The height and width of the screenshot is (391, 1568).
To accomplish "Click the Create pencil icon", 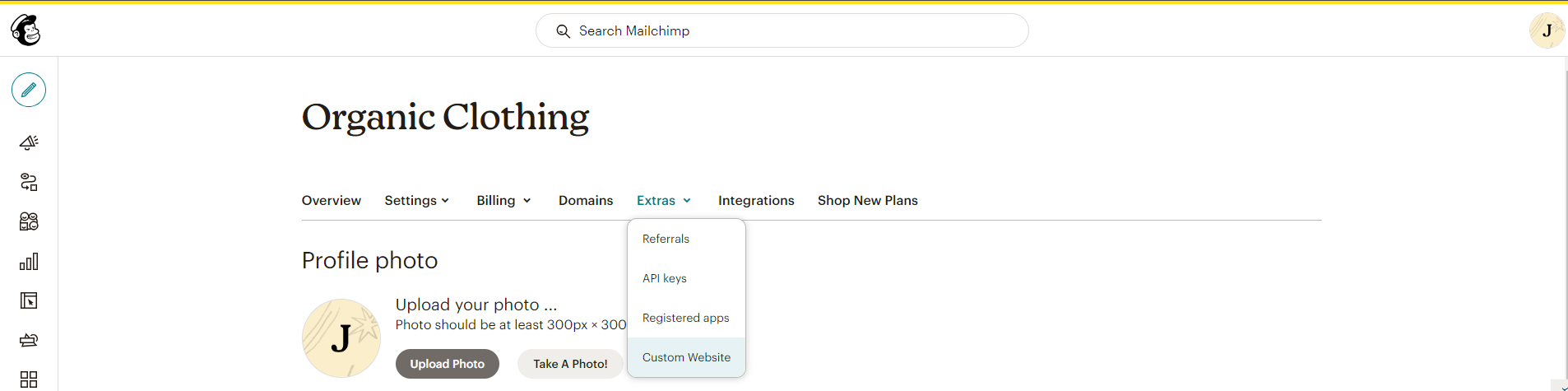I will coord(29,90).
